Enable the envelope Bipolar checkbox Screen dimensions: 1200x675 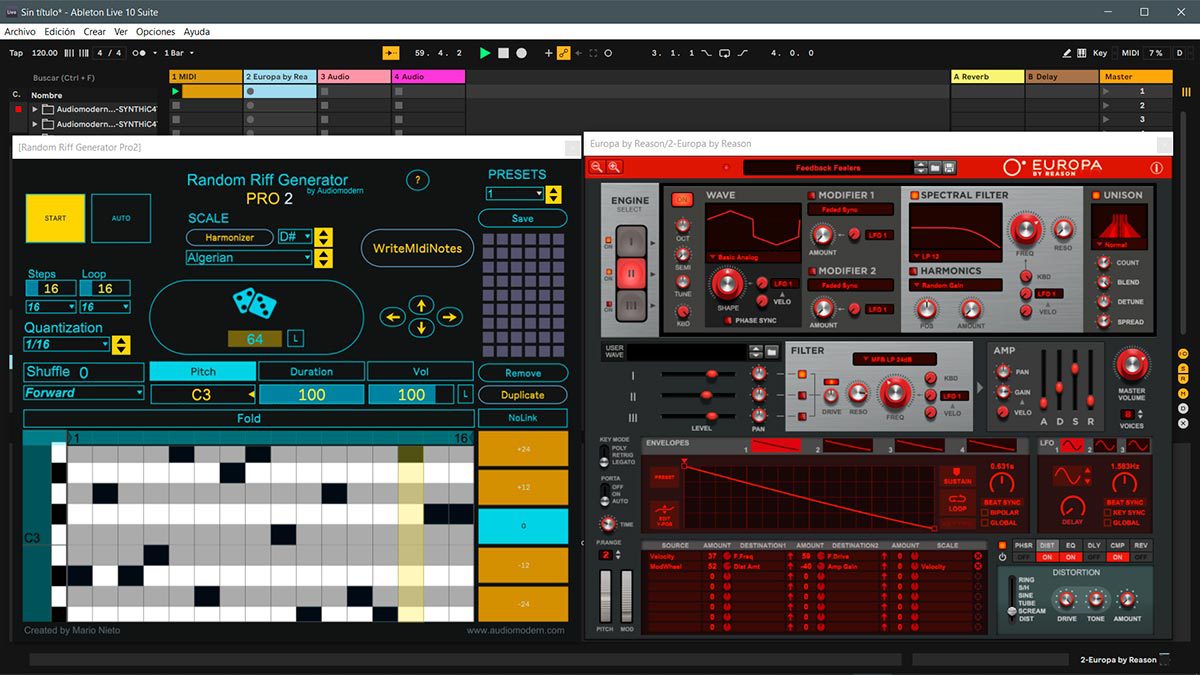[985, 513]
